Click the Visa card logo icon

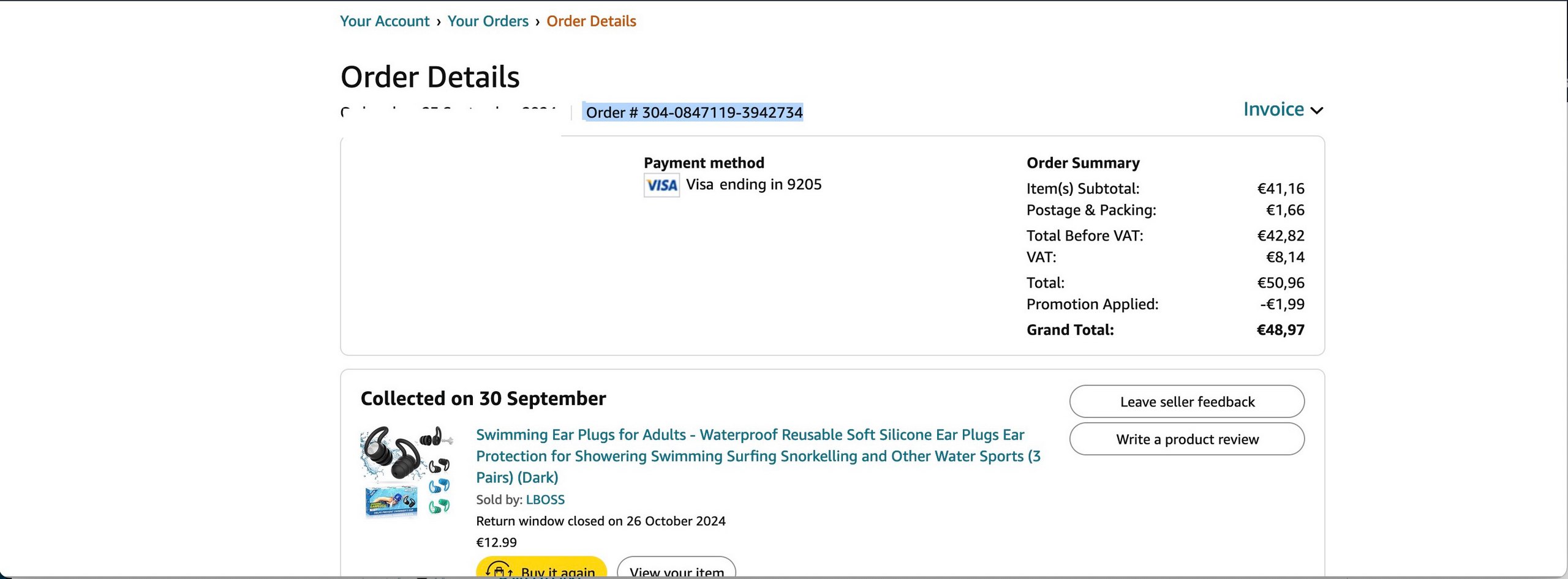661,185
